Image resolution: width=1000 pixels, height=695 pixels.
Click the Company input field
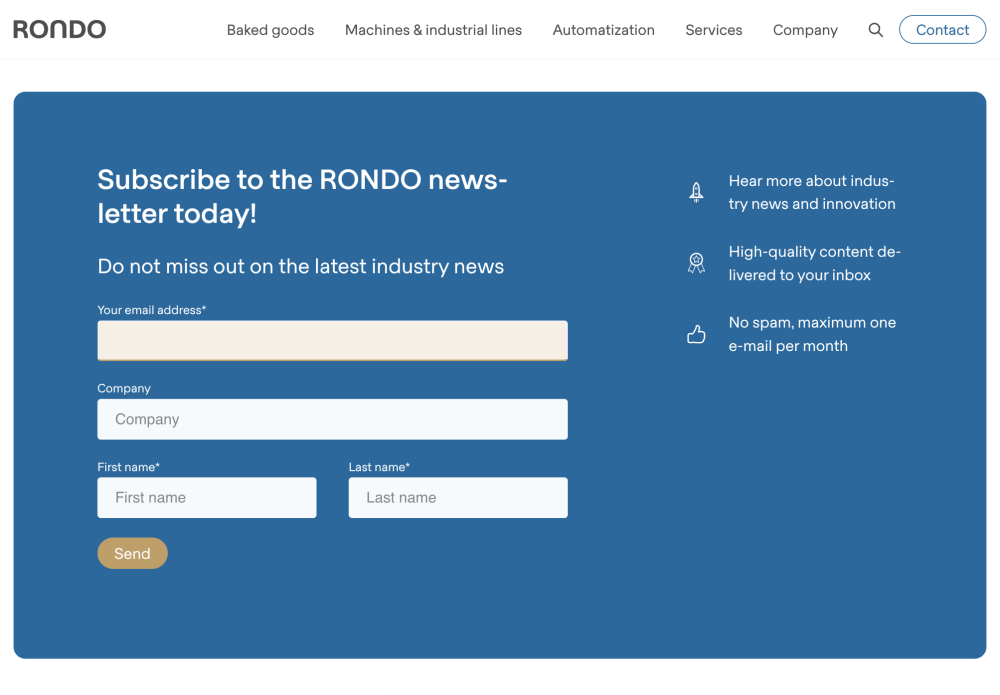[x=332, y=419]
